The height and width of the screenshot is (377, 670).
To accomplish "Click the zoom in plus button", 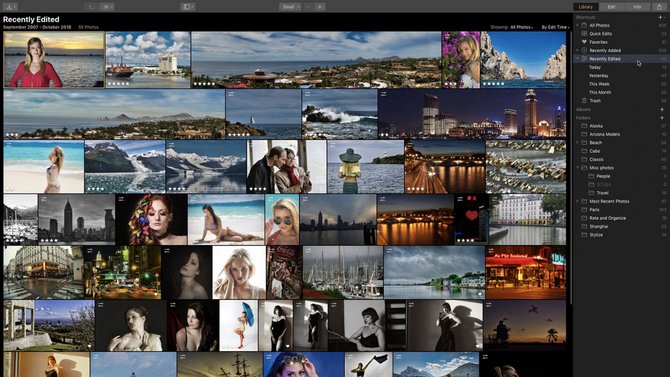I will pos(320,6).
